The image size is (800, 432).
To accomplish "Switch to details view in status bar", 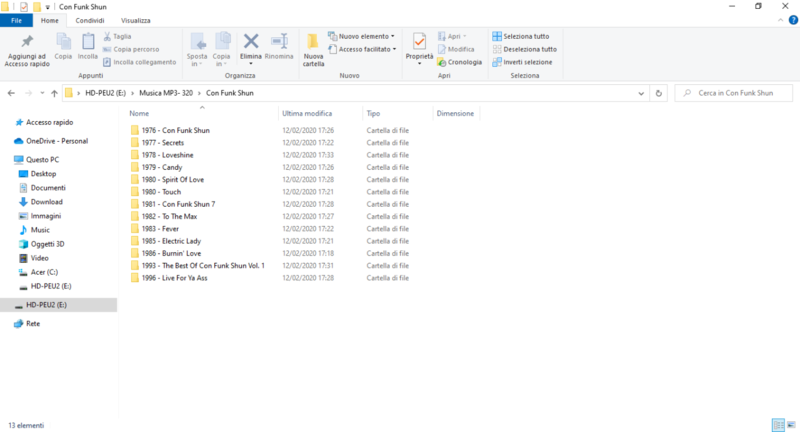I will [x=778, y=424].
